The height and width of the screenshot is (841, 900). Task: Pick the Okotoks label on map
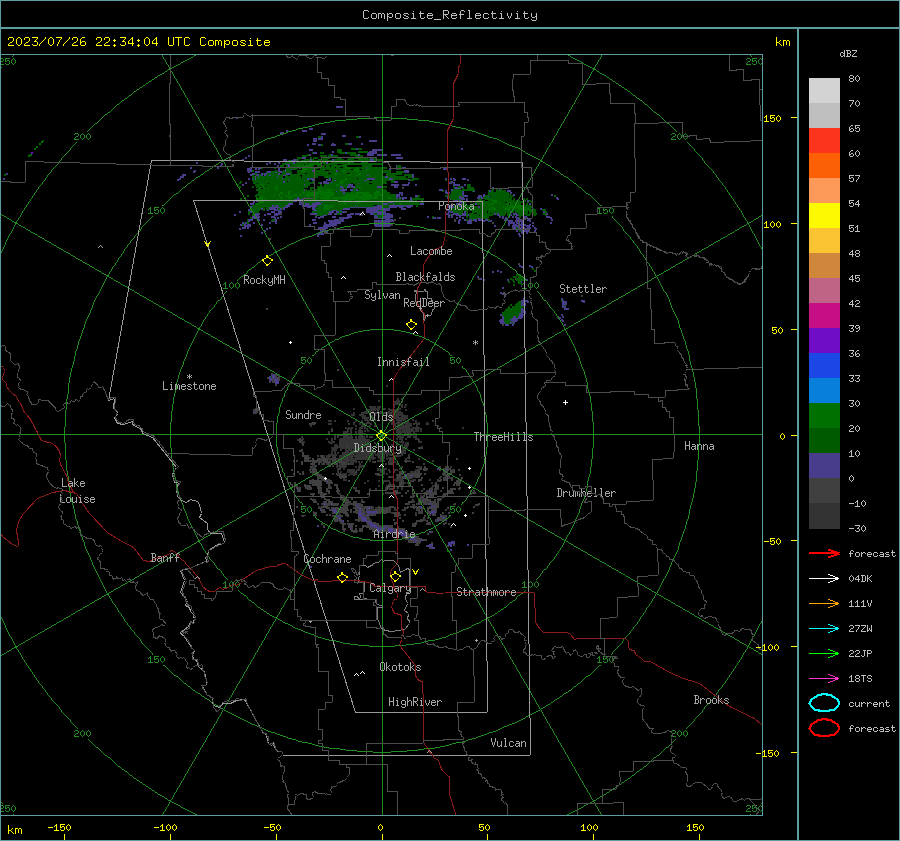click(400, 667)
